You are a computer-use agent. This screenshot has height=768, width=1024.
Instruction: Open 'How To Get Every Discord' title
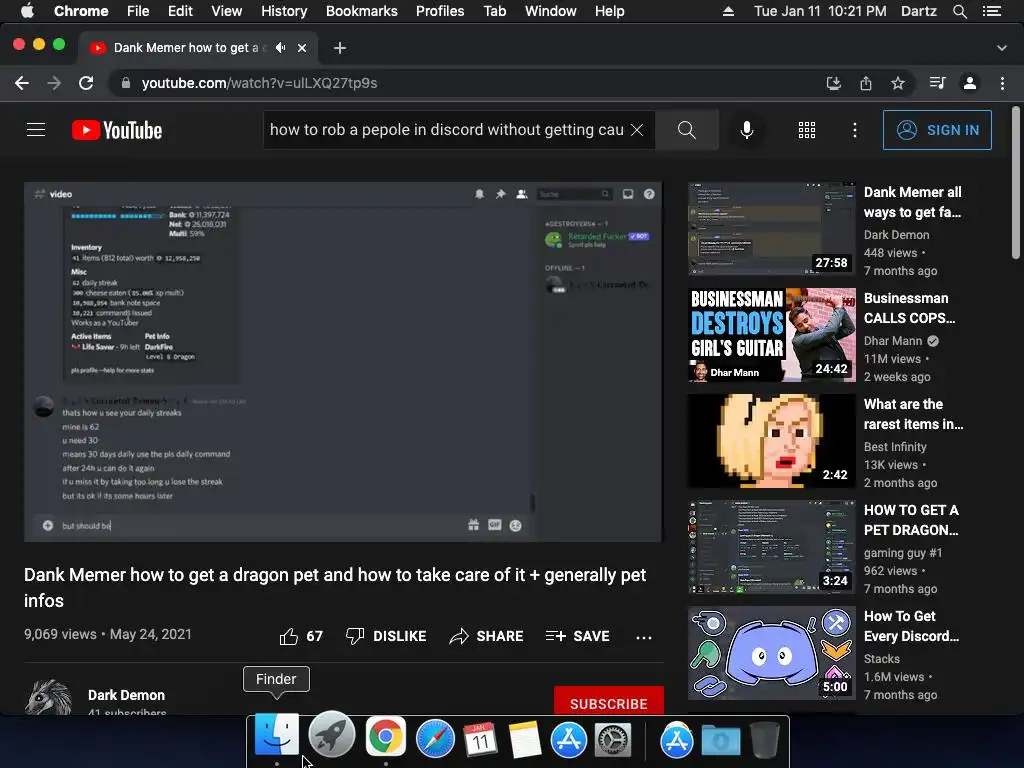[911, 626]
